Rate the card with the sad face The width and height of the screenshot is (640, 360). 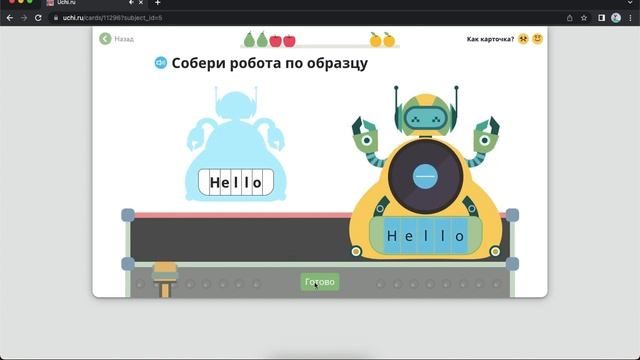tap(523, 39)
